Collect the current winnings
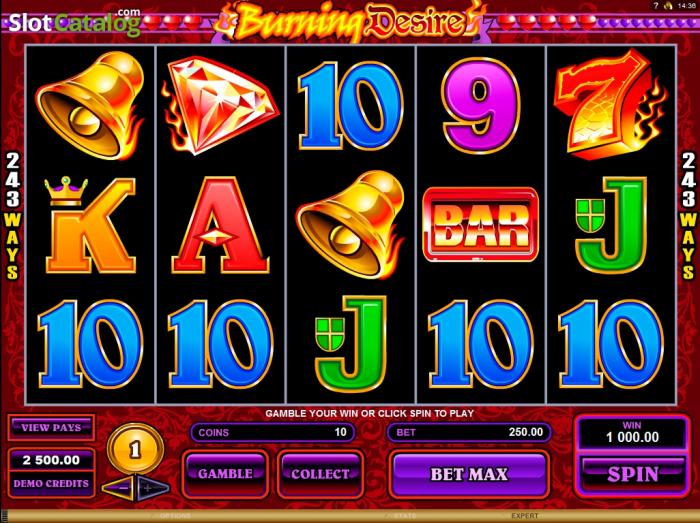Screen dimensions: 700x523 (320, 473)
